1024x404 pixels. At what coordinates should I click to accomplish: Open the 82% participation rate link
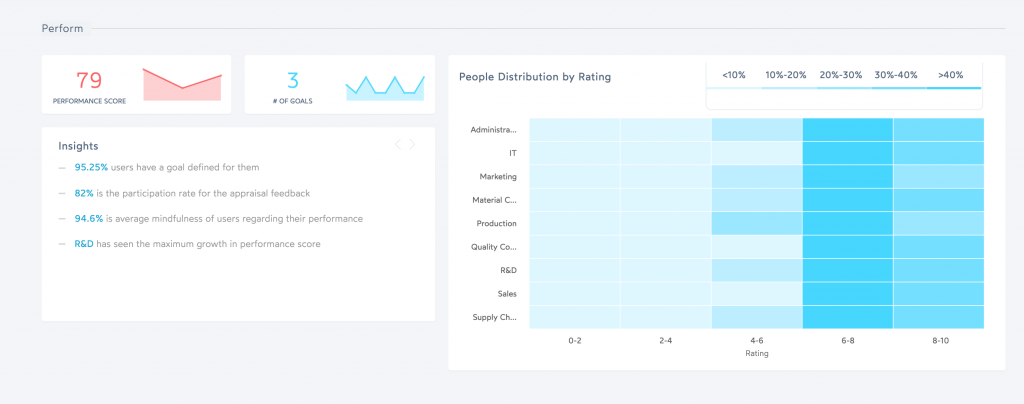(x=84, y=192)
